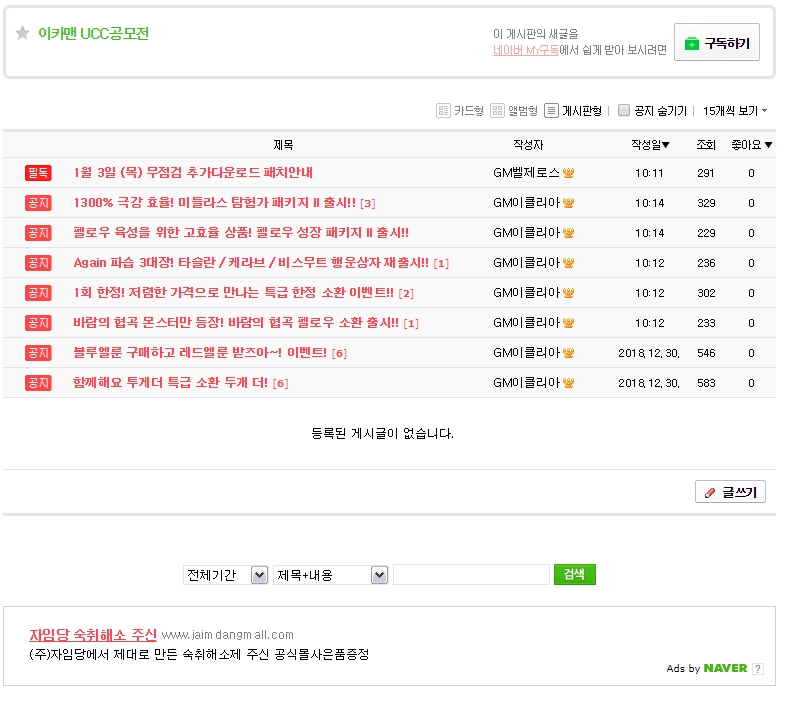796x717 pixels.
Task: Click the 필독 badge on first post
Action: coord(38,173)
